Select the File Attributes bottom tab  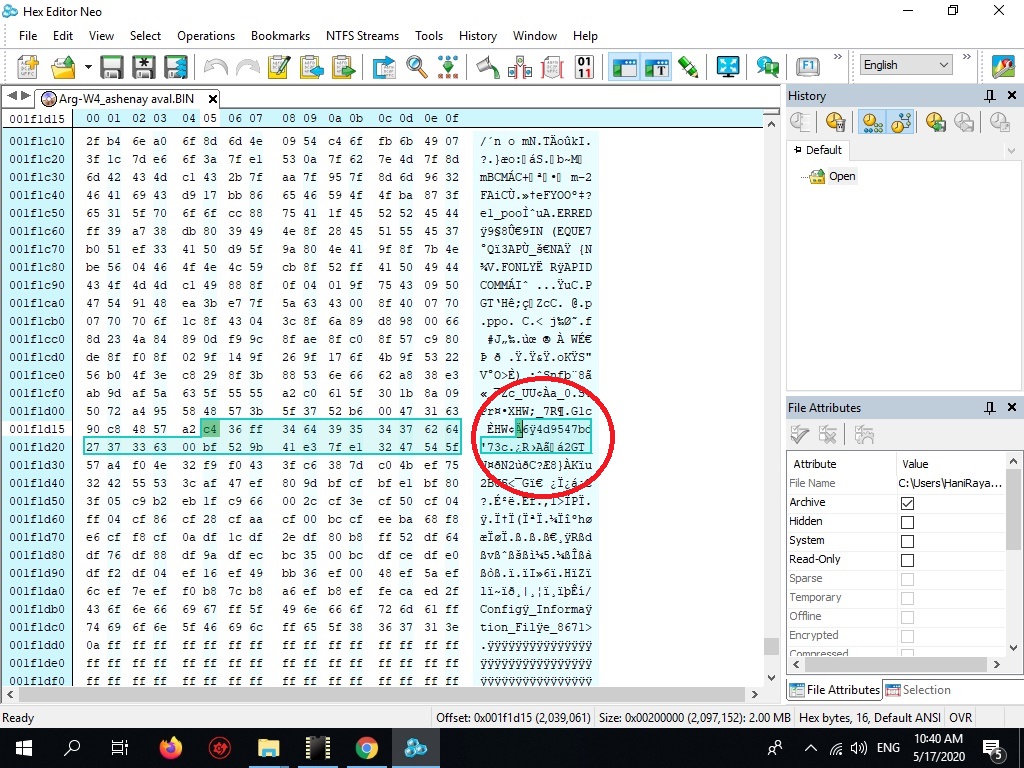pyautogui.click(x=835, y=690)
